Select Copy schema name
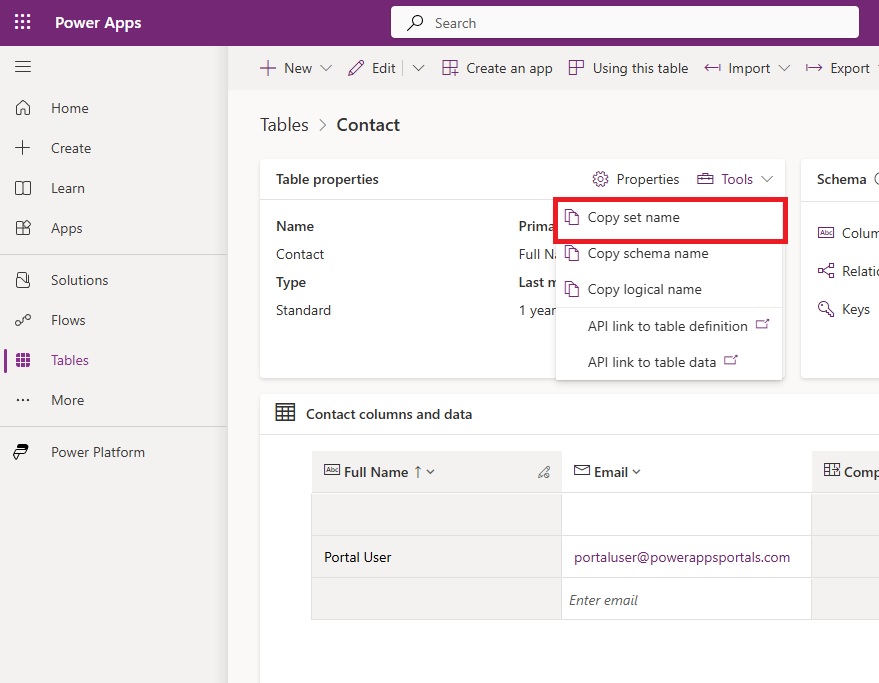The height and width of the screenshot is (683, 879). (669, 253)
